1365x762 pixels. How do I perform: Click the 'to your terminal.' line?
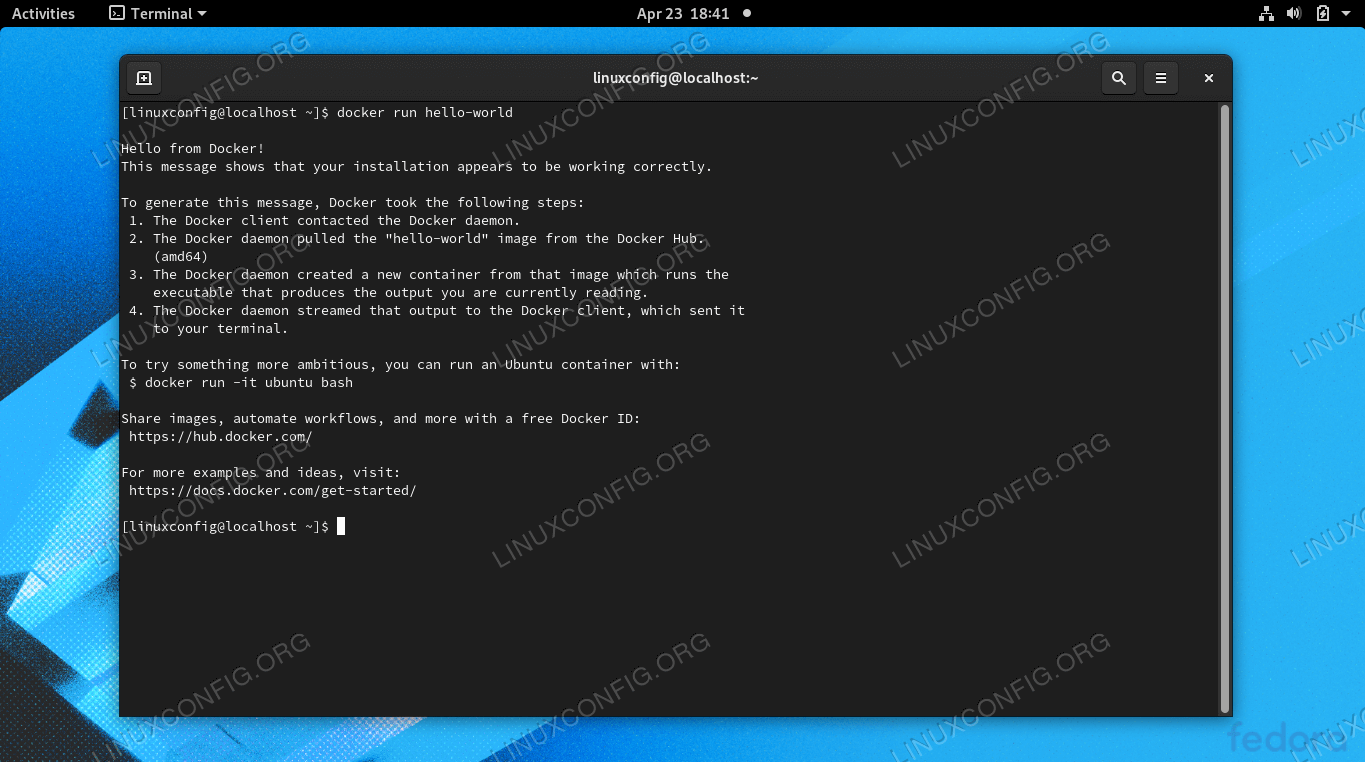(x=221, y=329)
